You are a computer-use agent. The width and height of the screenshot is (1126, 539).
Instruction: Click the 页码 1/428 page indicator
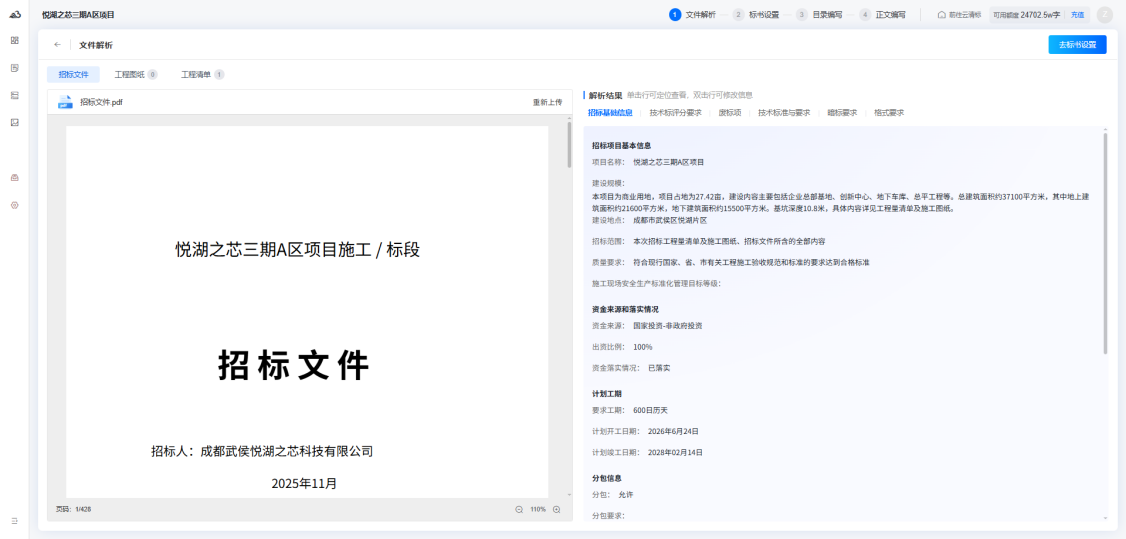pyautogui.click(x=73, y=509)
